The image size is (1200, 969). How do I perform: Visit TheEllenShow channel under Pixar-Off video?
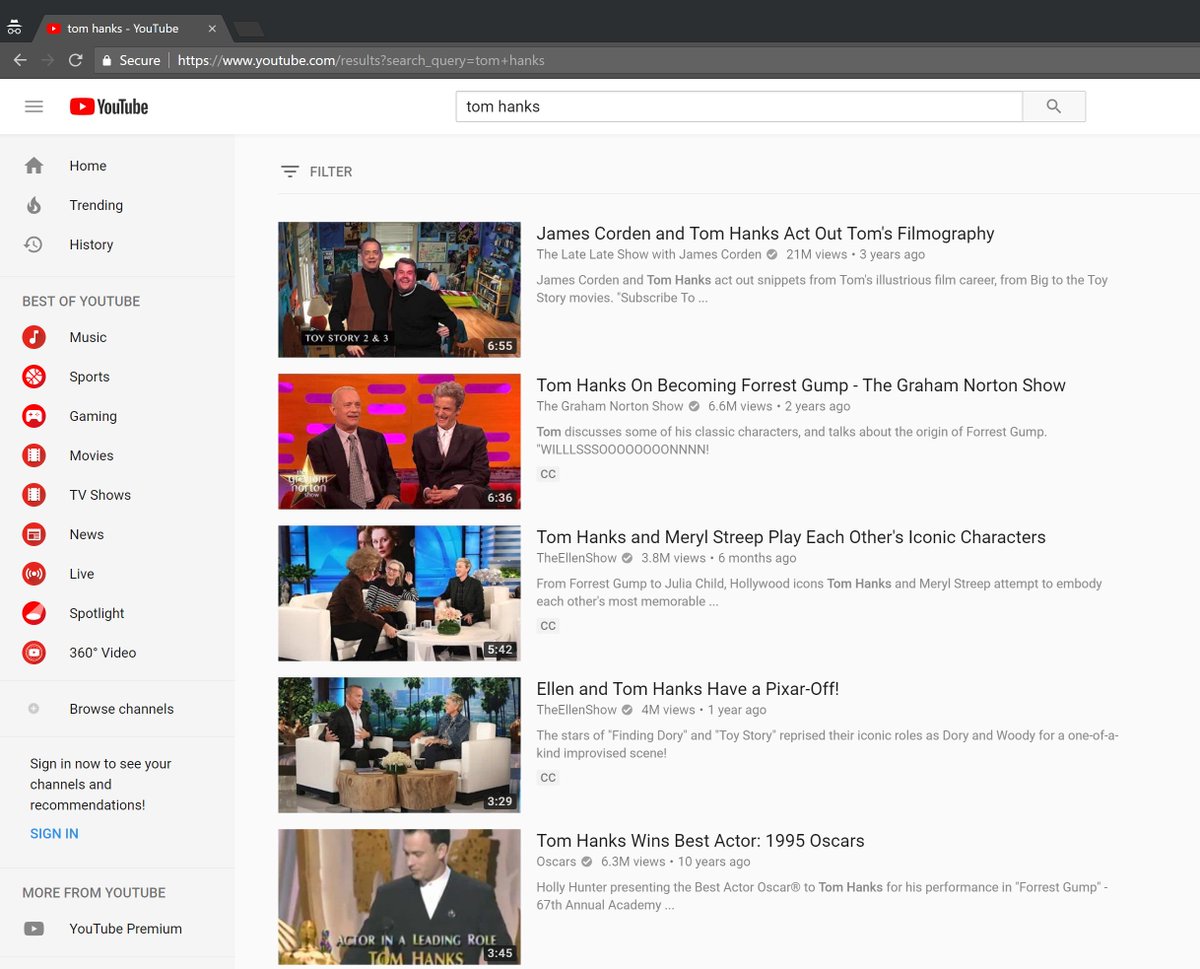(x=577, y=710)
